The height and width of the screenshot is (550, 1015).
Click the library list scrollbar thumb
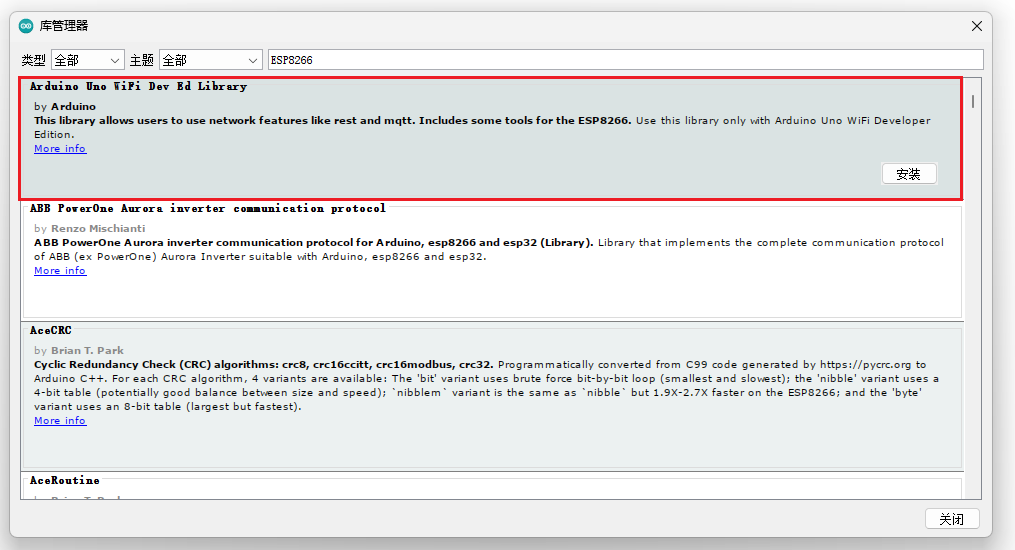(x=973, y=102)
